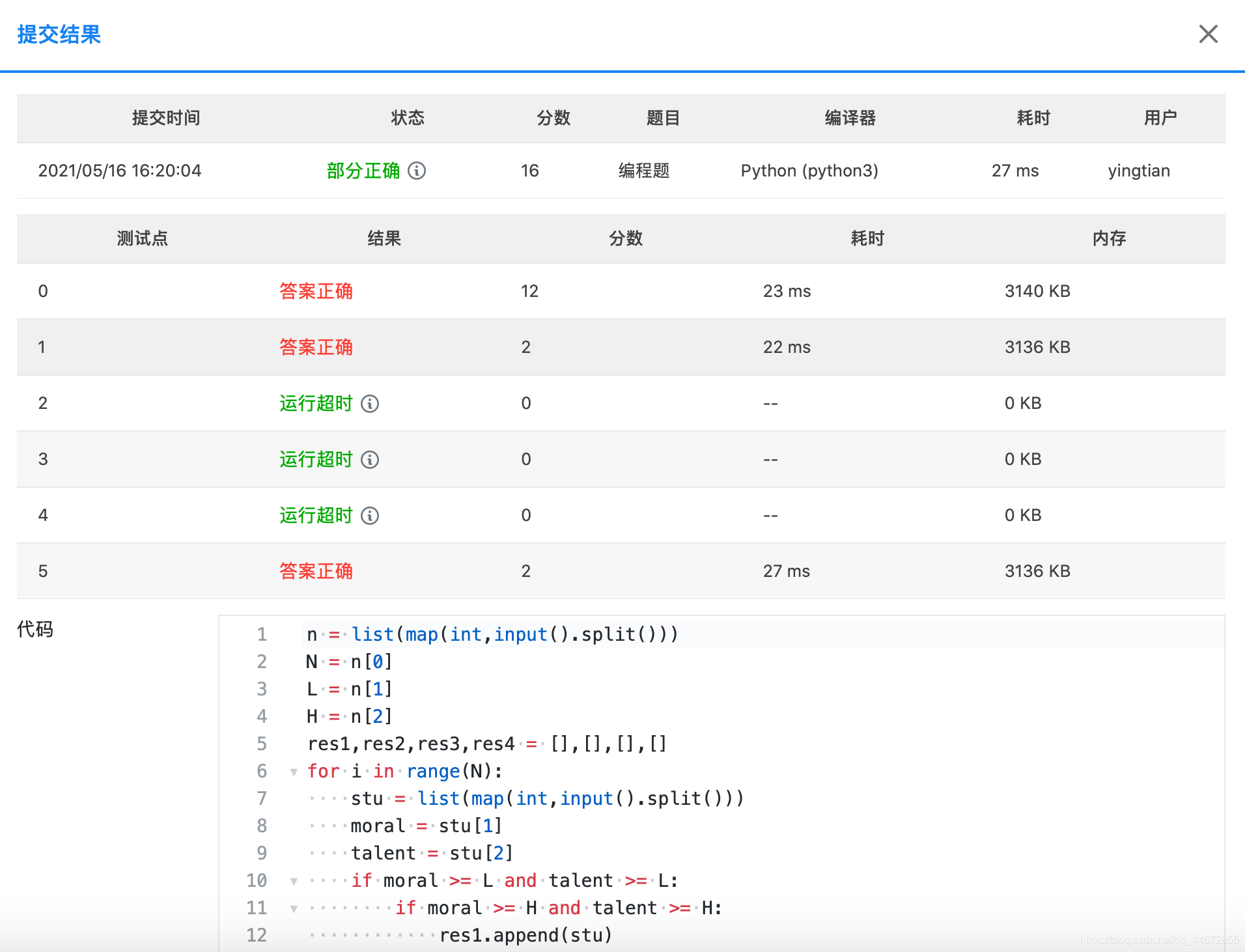Click the username yingtian

(x=1139, y=171)
